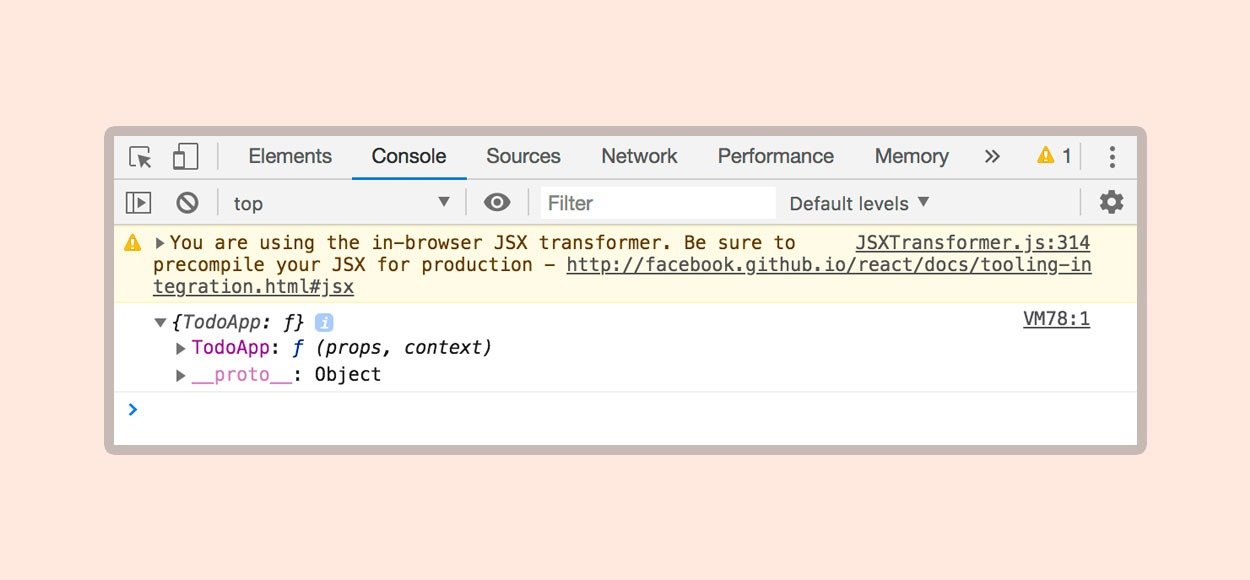
Task: Open the JSXTransformer.js:314 source link
Action: [972, 243]
